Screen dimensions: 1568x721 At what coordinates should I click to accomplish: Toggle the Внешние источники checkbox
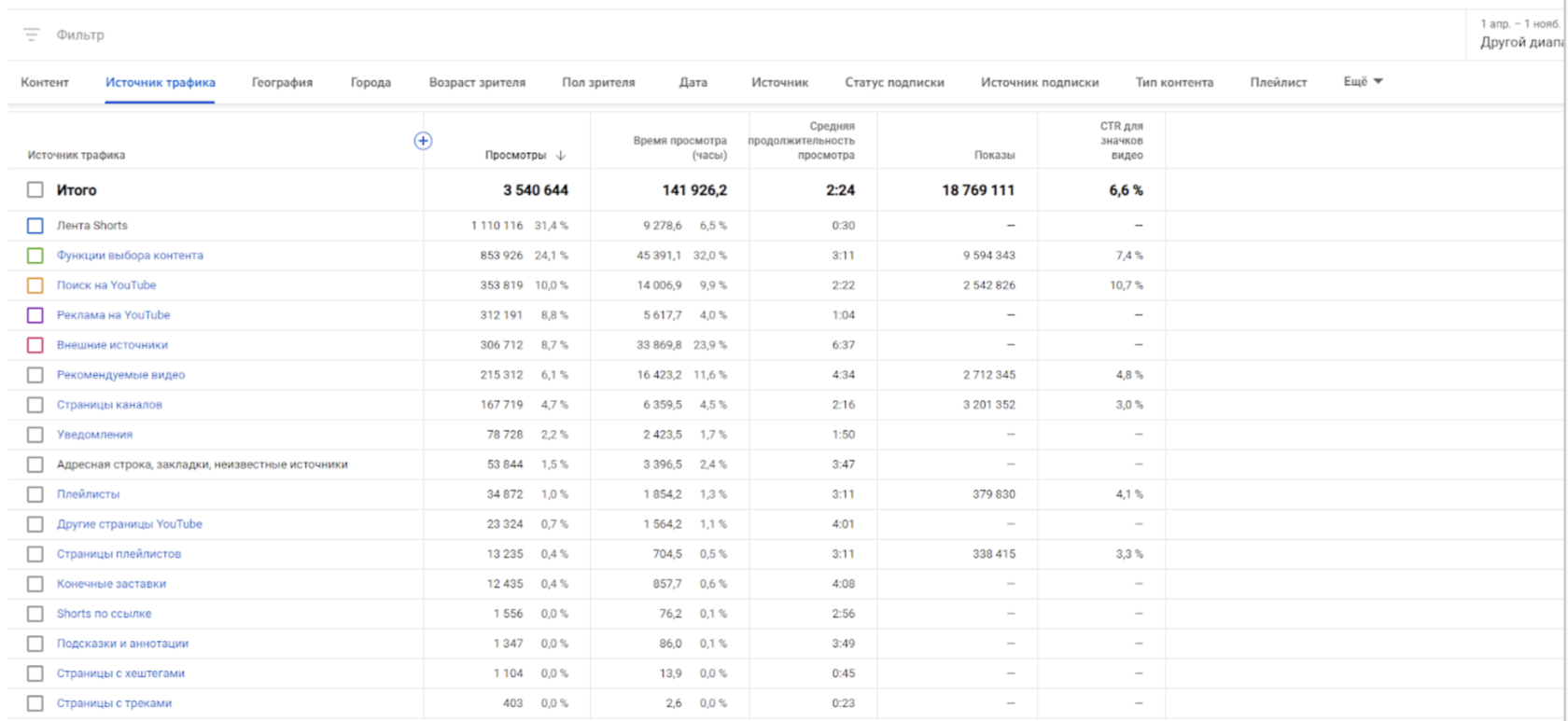click(x=35, y=345)
